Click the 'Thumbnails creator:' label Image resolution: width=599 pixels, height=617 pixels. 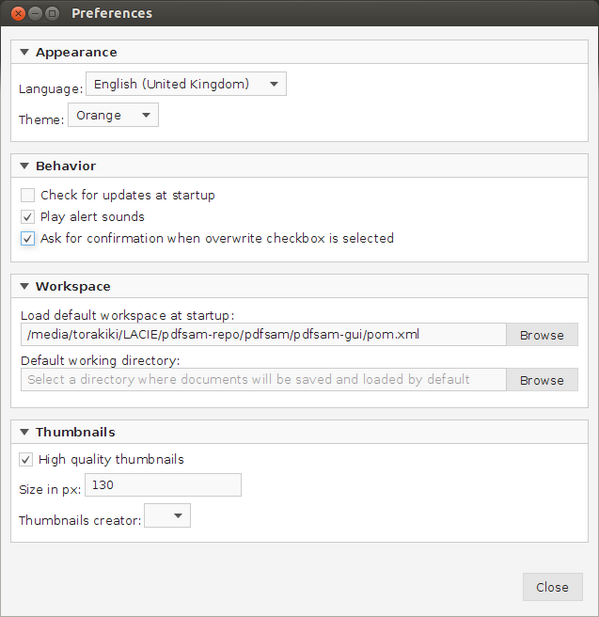click(x=80, y=521)
